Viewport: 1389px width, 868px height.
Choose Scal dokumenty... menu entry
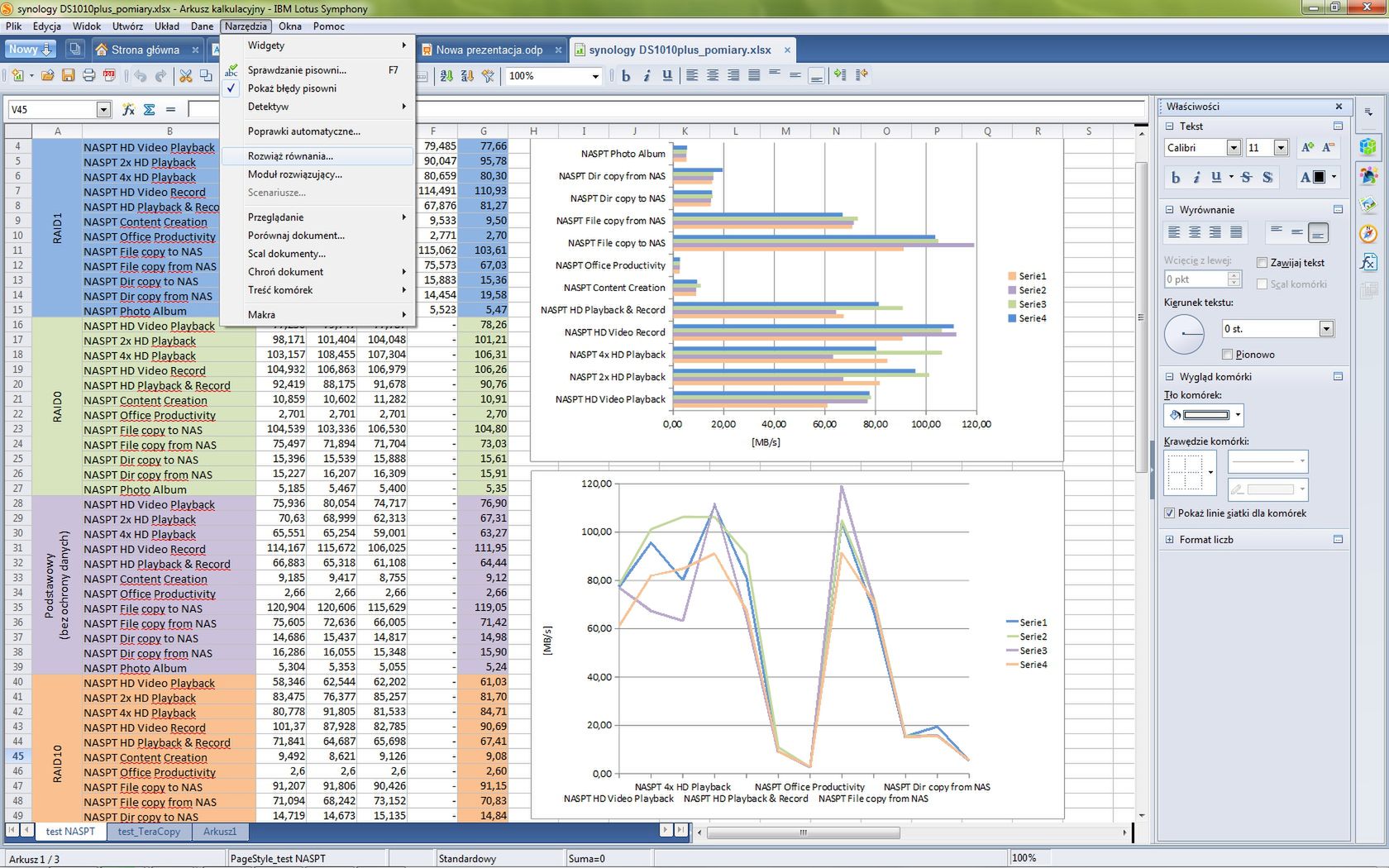click(317, 254)
